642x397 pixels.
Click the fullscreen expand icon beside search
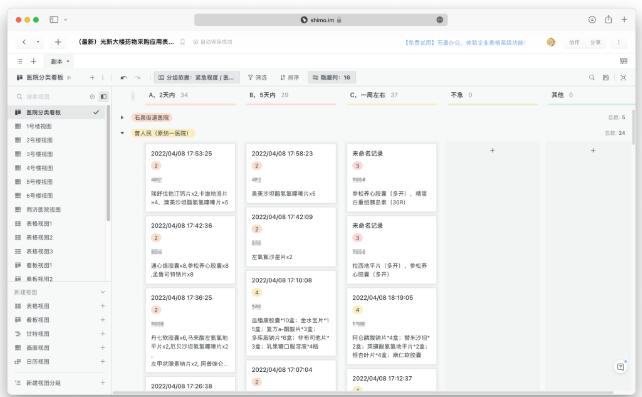coord(623,77)
